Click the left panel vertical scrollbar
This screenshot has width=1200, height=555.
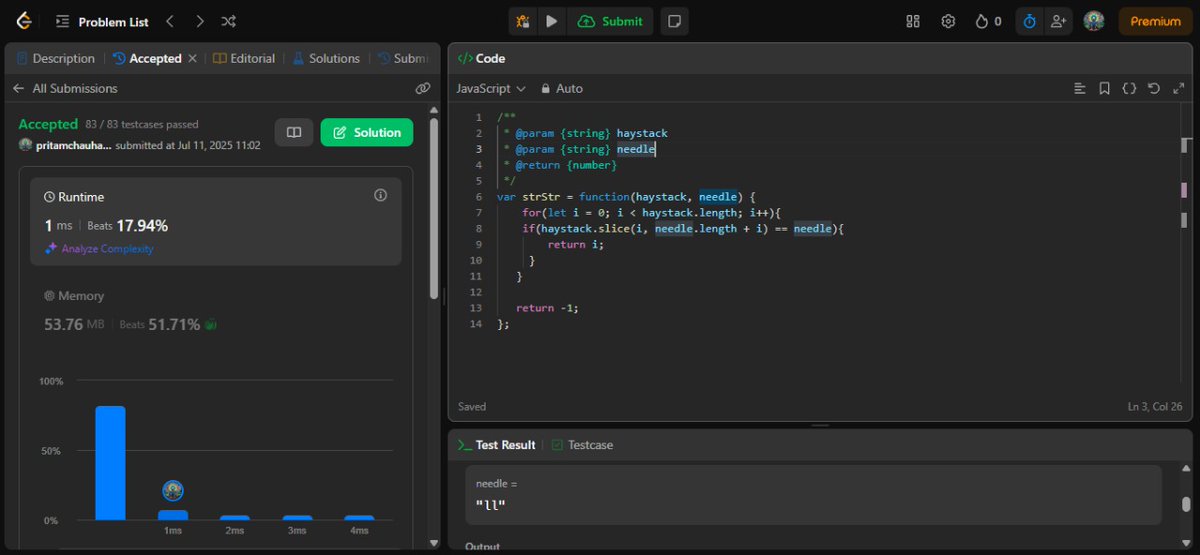pos(433,210)
